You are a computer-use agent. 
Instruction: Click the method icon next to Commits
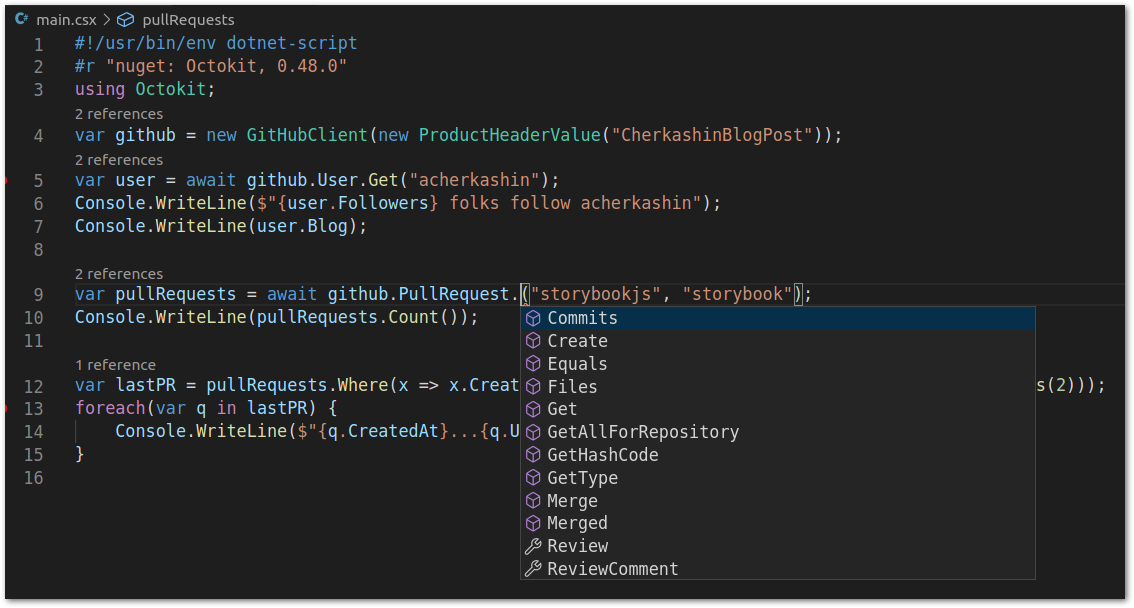pos(533,318)
